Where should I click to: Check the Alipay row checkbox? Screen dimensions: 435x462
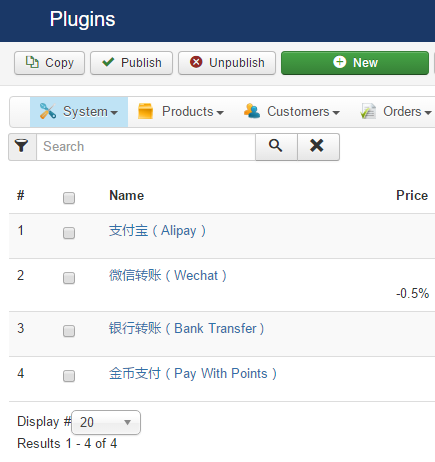(x=69, y=233)
